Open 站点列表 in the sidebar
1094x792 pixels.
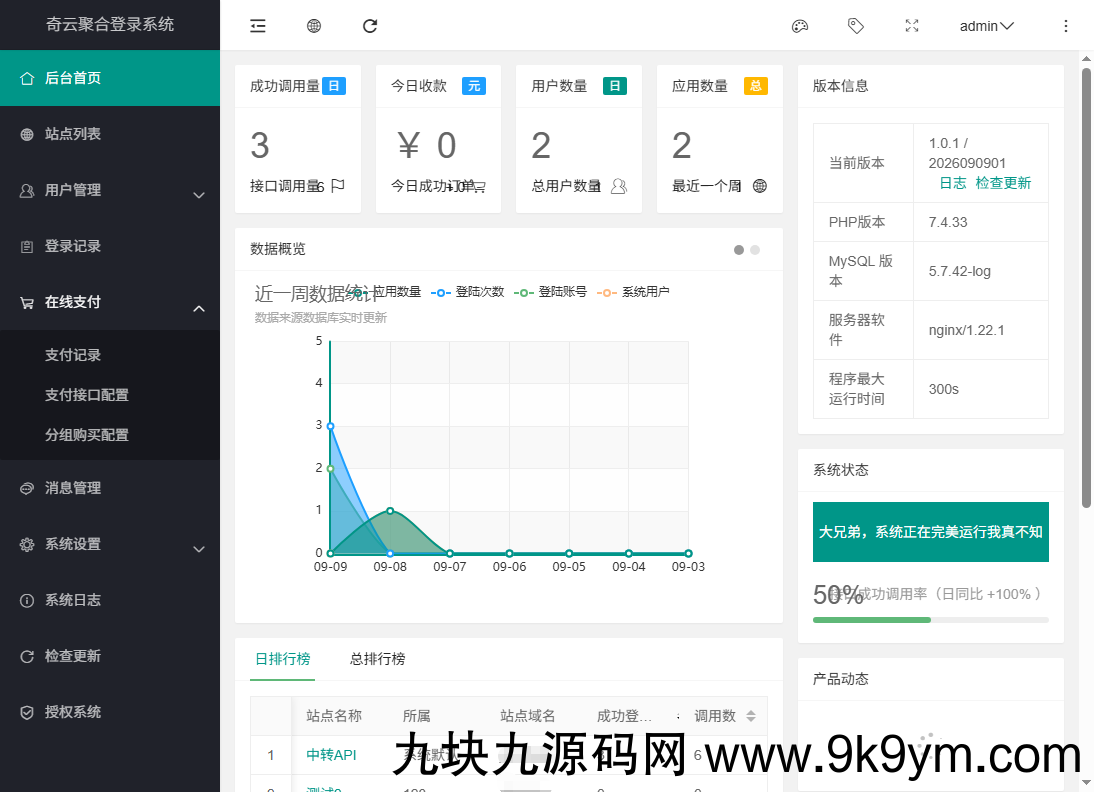point(110,134)
